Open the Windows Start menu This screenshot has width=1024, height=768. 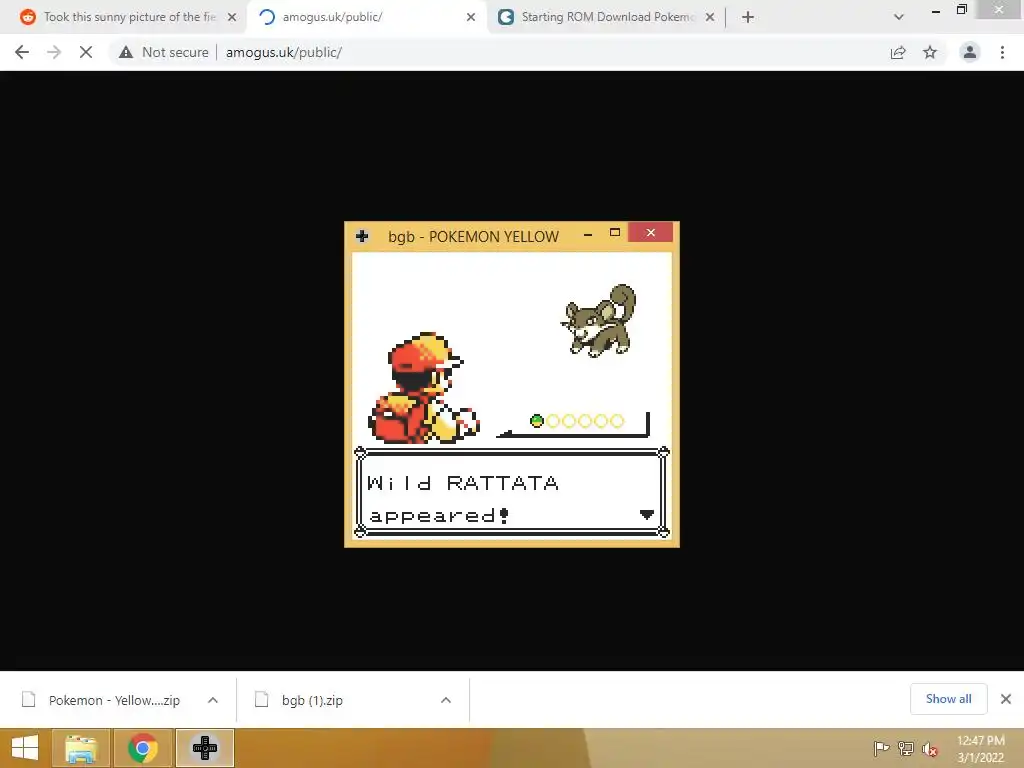[x=25, y=748]
